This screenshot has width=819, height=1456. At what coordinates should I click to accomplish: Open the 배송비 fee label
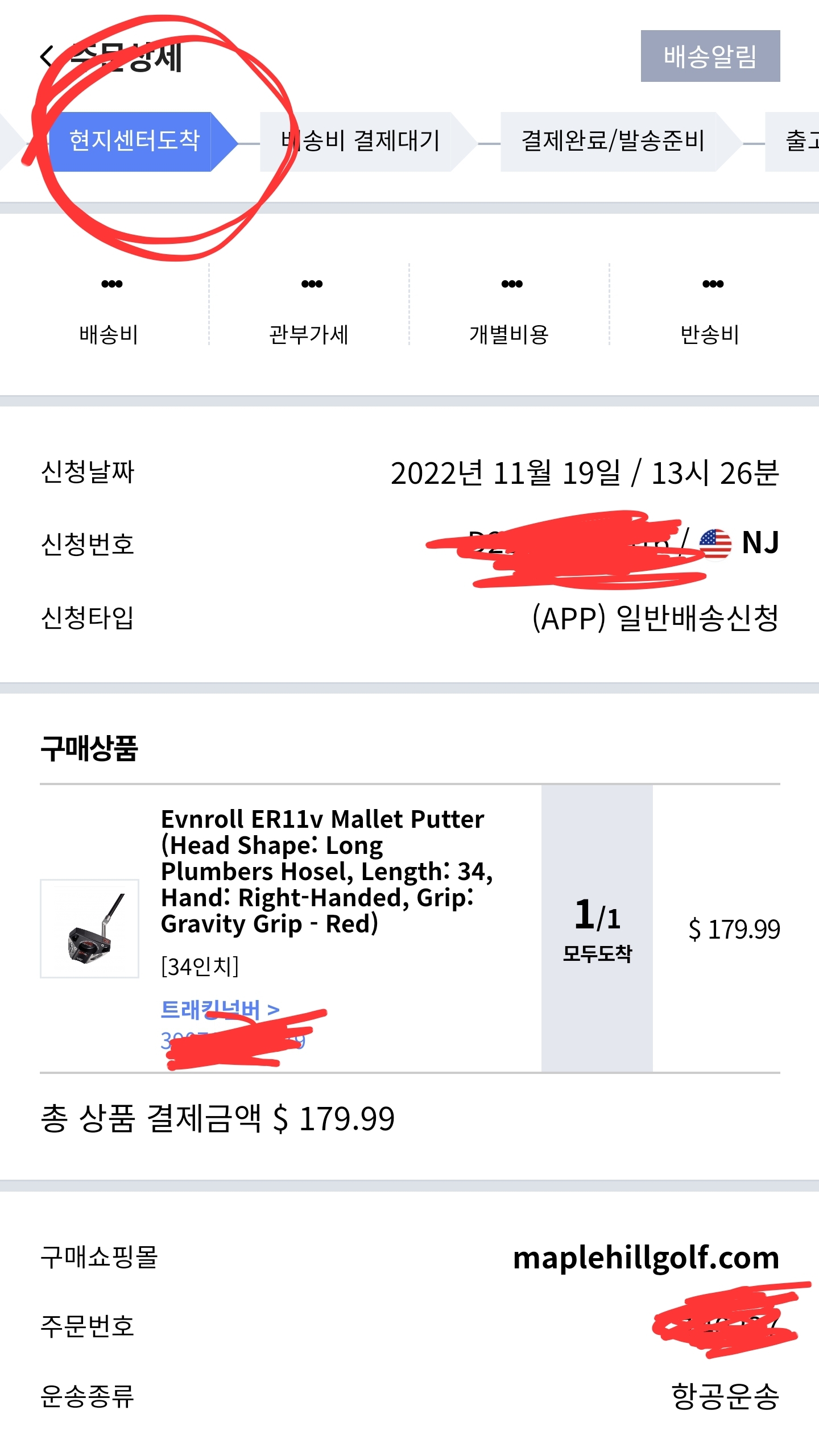(x=109, y=335)
